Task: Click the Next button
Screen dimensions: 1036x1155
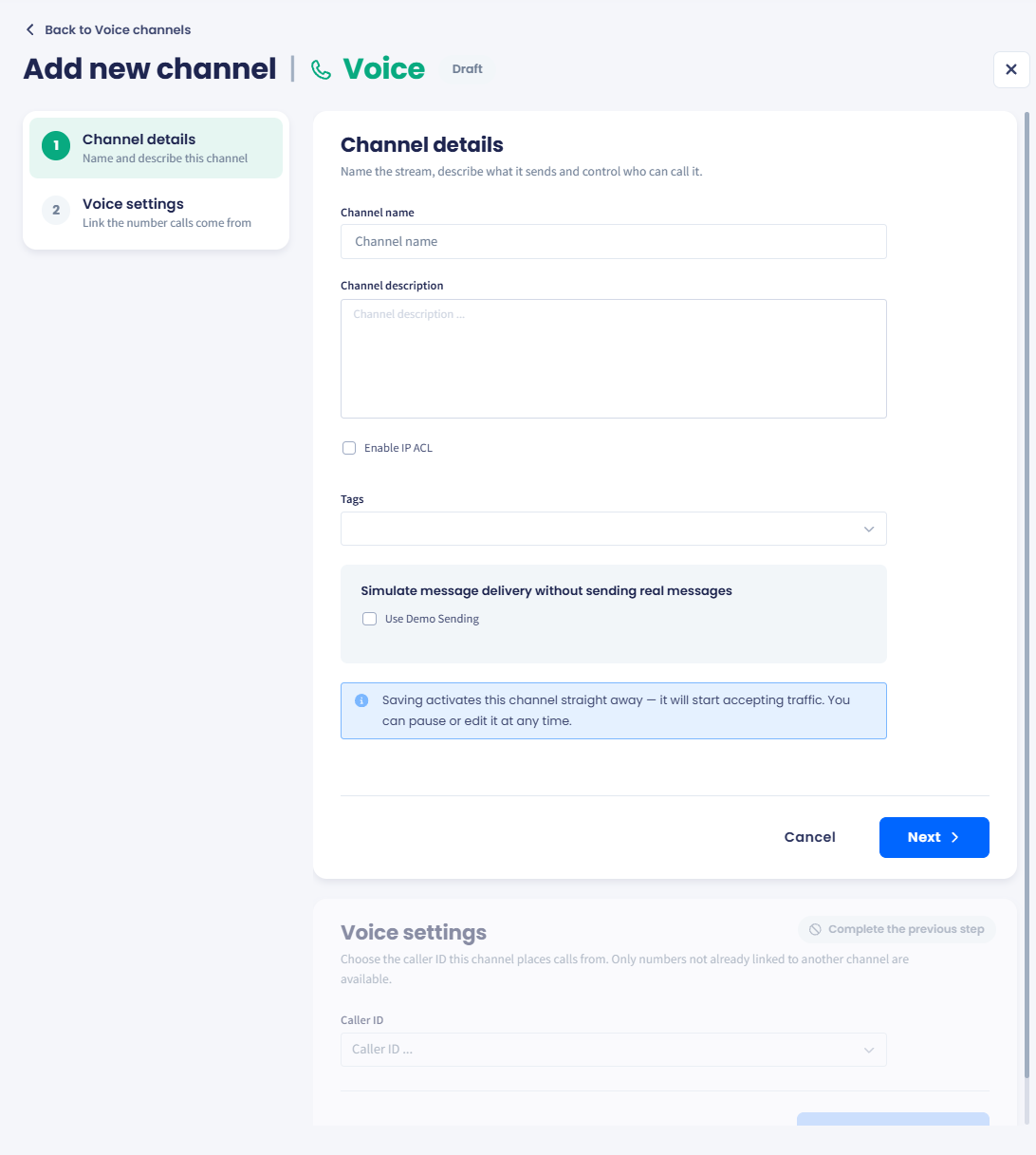Action: point(934,837)
